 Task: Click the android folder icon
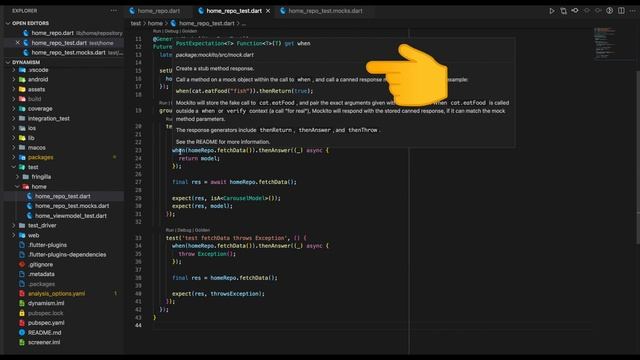coord(22,80)
